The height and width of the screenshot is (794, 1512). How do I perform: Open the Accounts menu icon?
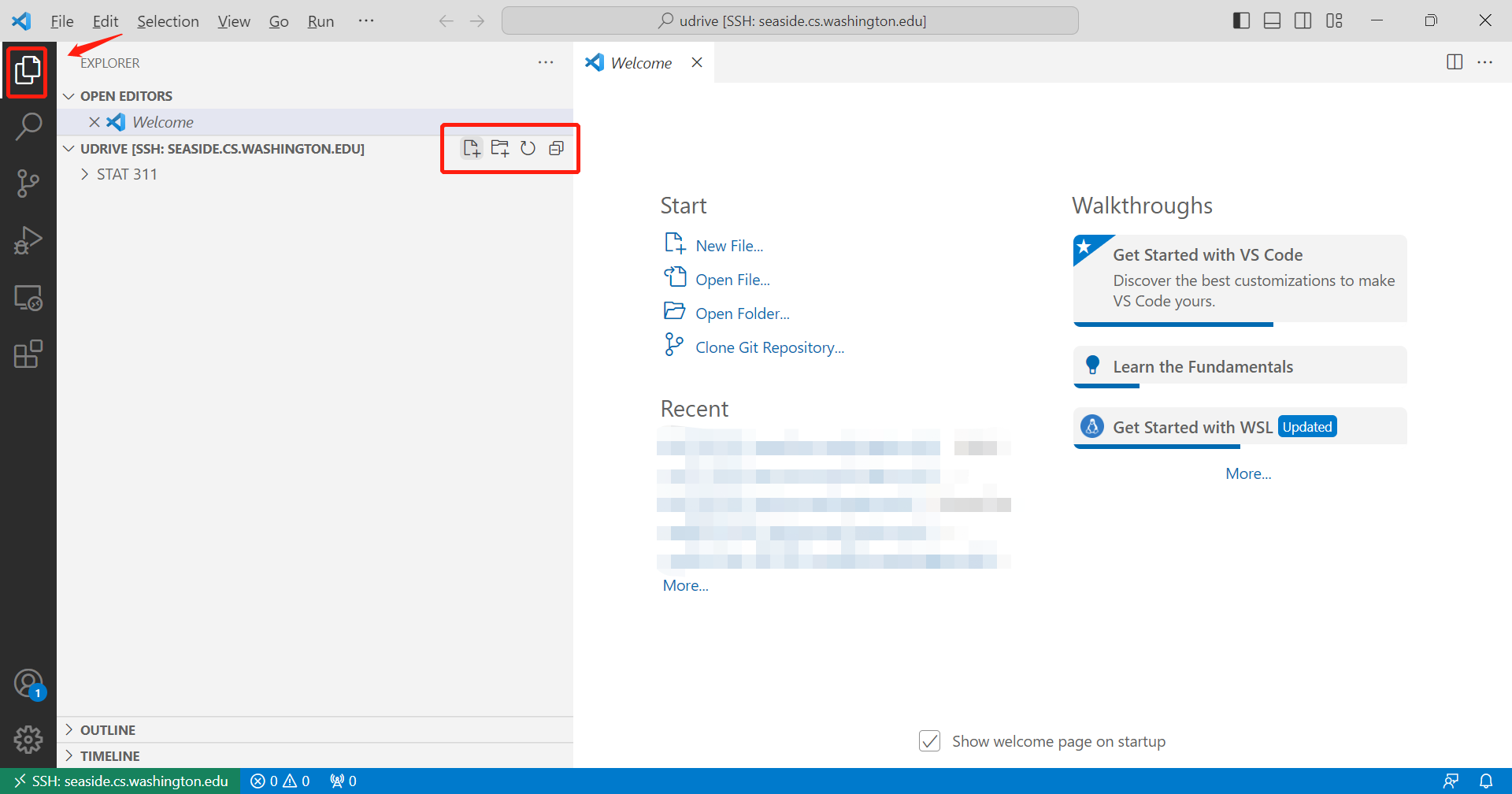(x=28, y=684)
